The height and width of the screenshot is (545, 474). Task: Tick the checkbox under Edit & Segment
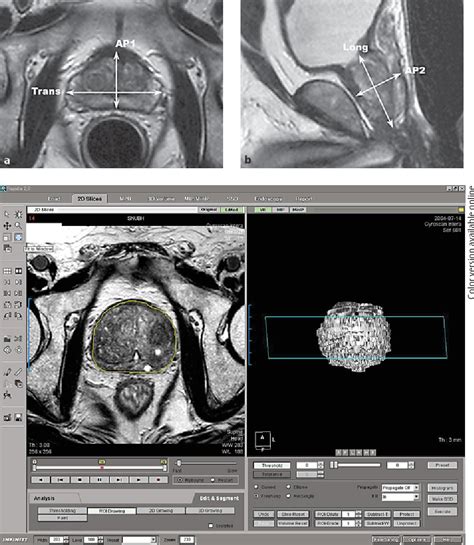(x=210, y=526)
